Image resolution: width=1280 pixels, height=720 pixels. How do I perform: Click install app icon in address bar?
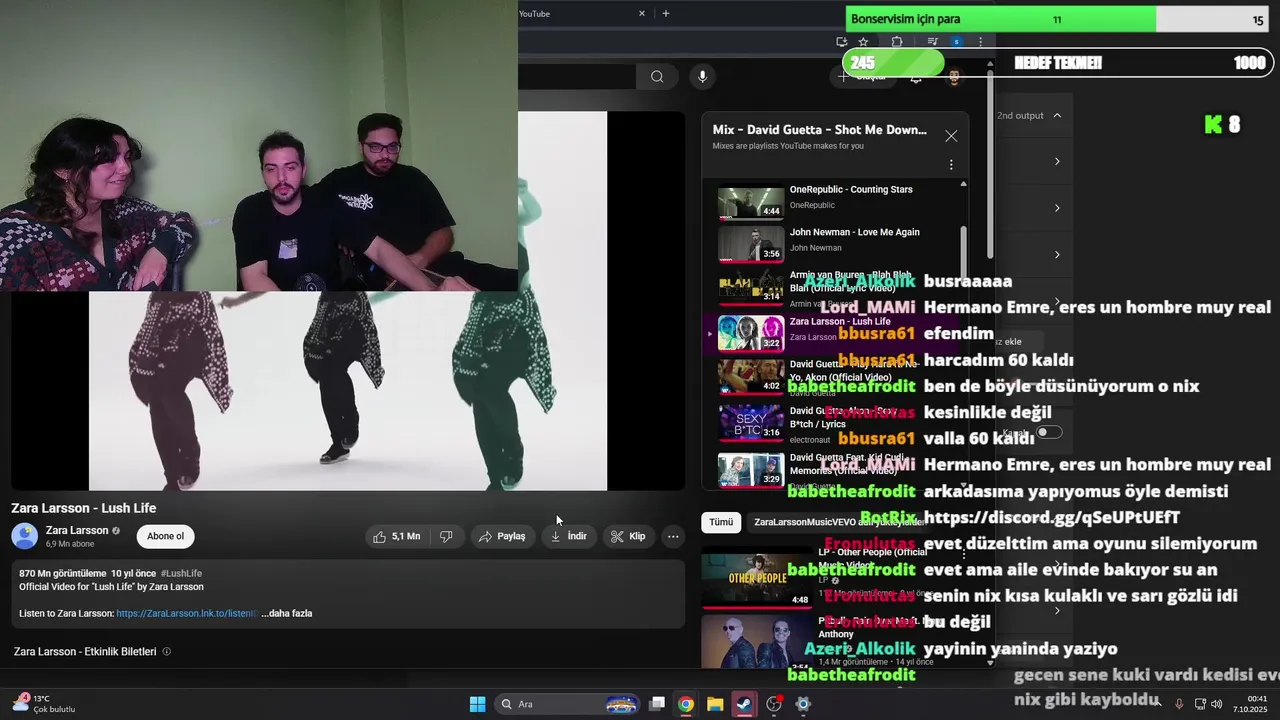(841, 42)
